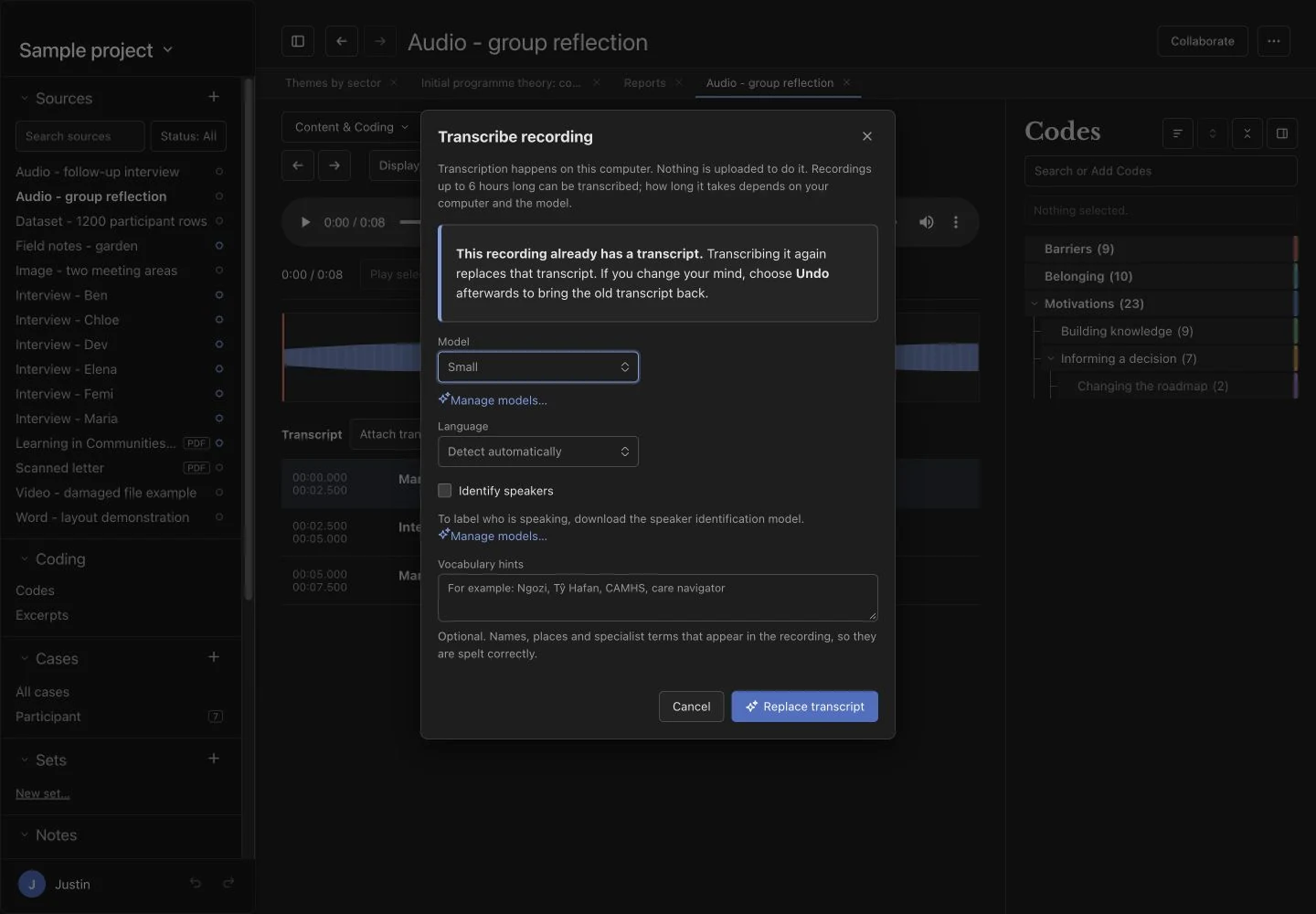Close the Themes by sector tab
Image resolution: width=1316 pixels, height=914 pixels.
click(394, 82)
